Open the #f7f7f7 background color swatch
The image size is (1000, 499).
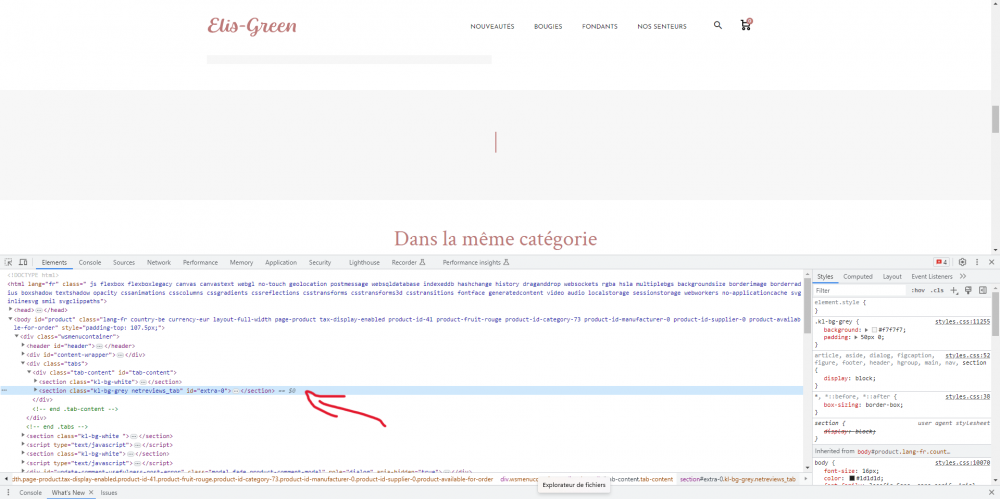[x=875, y=330]
